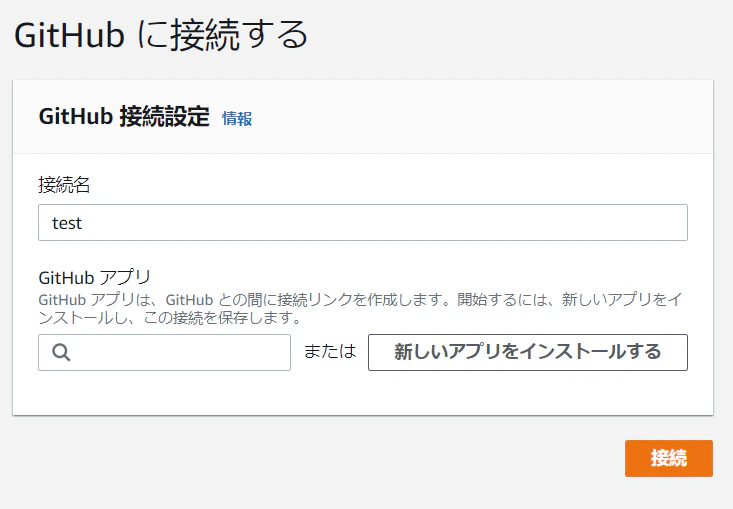
Task: Click the magnifier icon in app search box
Action: [x=61, y=352]
